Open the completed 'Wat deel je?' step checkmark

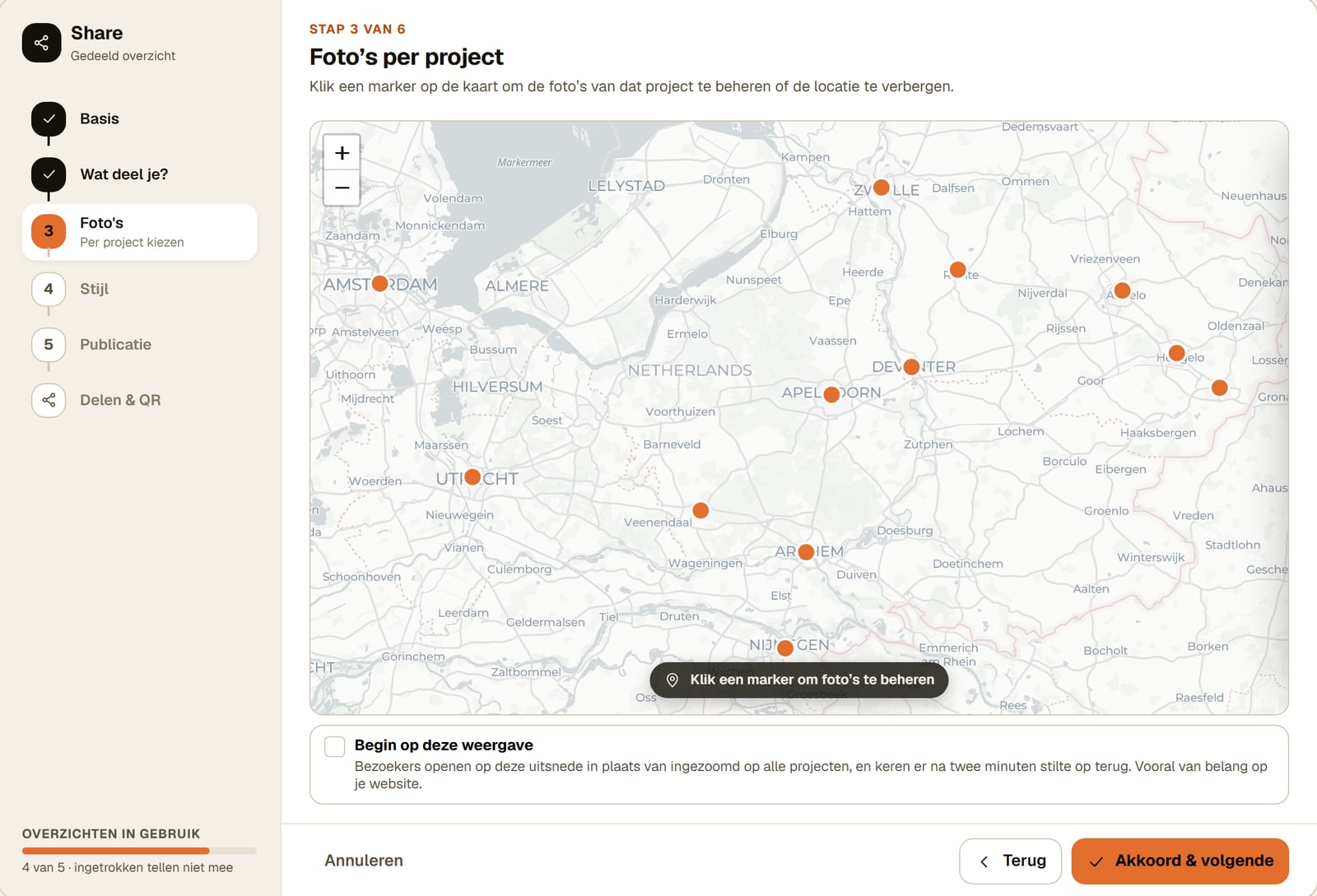(49, 174)
